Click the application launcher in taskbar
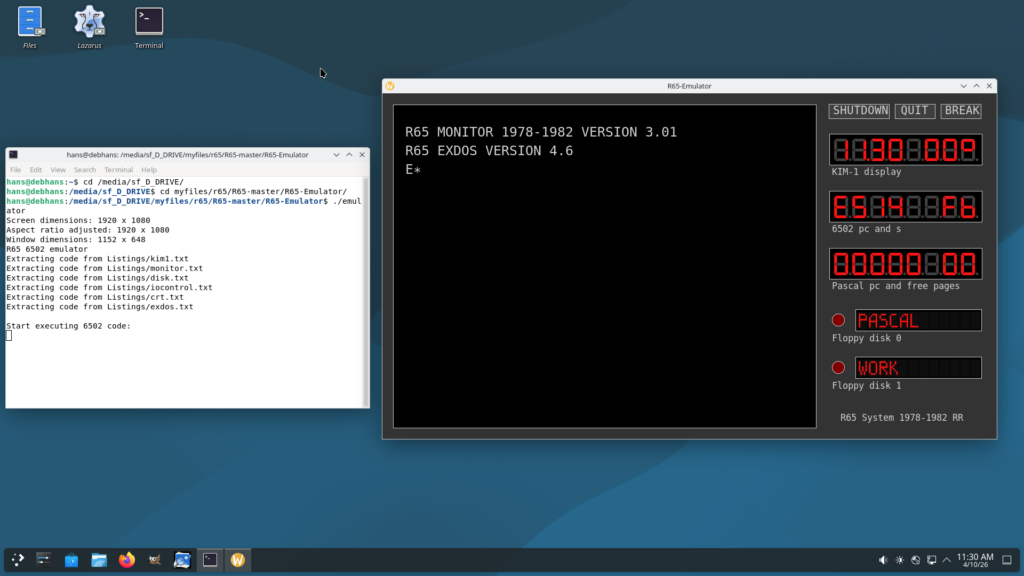Screen dimensions: 1024x576 pyautogui.click(x=18, y=560)
